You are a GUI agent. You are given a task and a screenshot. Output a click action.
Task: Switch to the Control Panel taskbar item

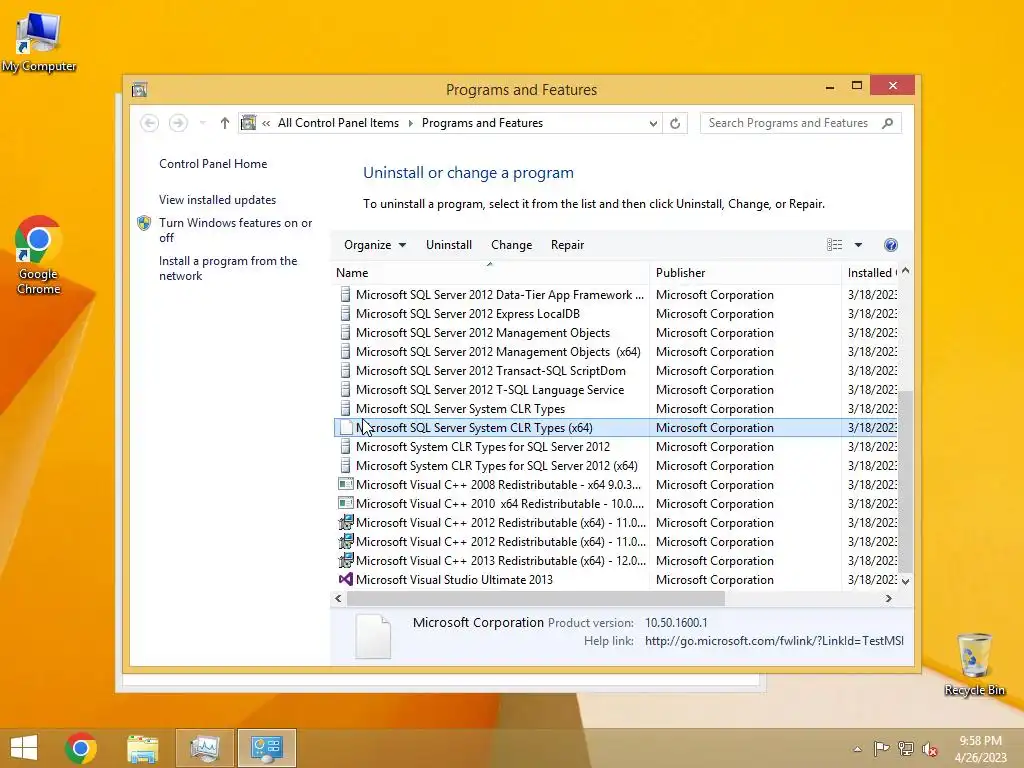pos(266,748)
